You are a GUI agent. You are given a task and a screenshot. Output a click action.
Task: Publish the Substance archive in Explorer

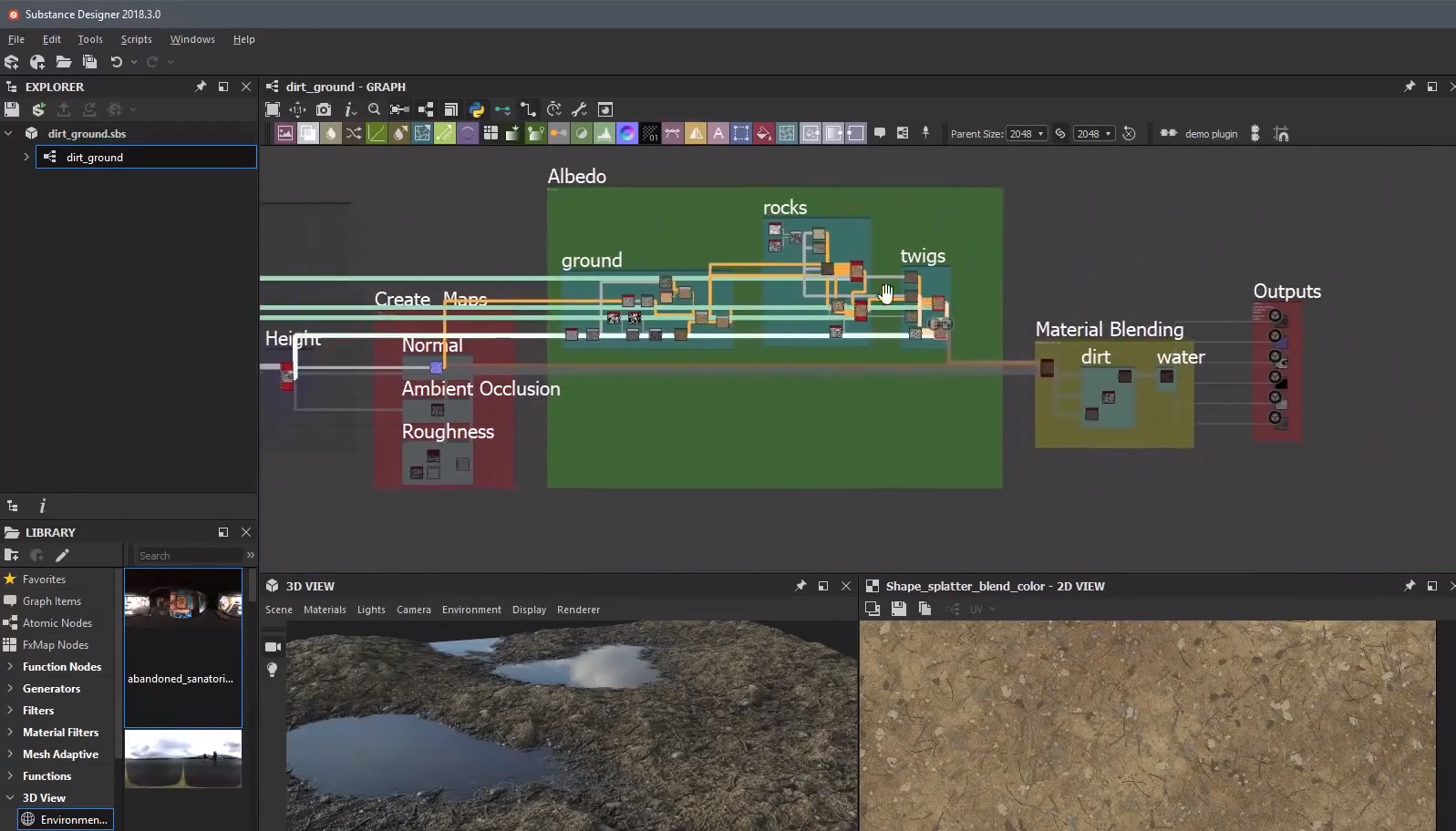pyautogui.click(x=38, y=109)
